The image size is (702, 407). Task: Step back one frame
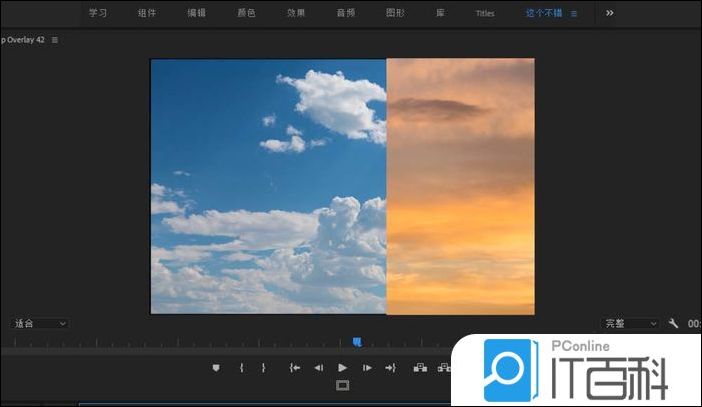[318, 368]
